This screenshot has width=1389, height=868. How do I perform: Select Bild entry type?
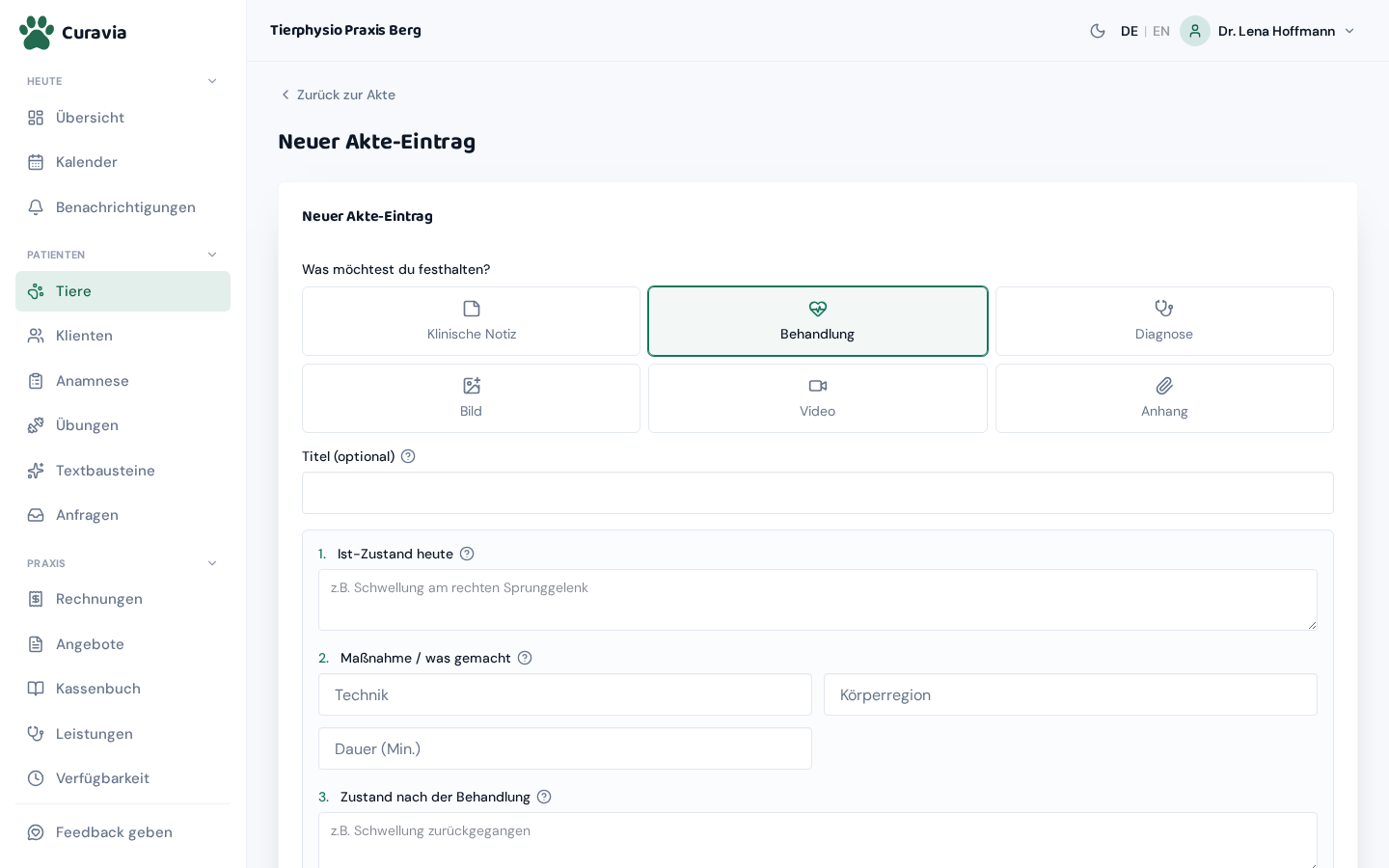point(471,398)
